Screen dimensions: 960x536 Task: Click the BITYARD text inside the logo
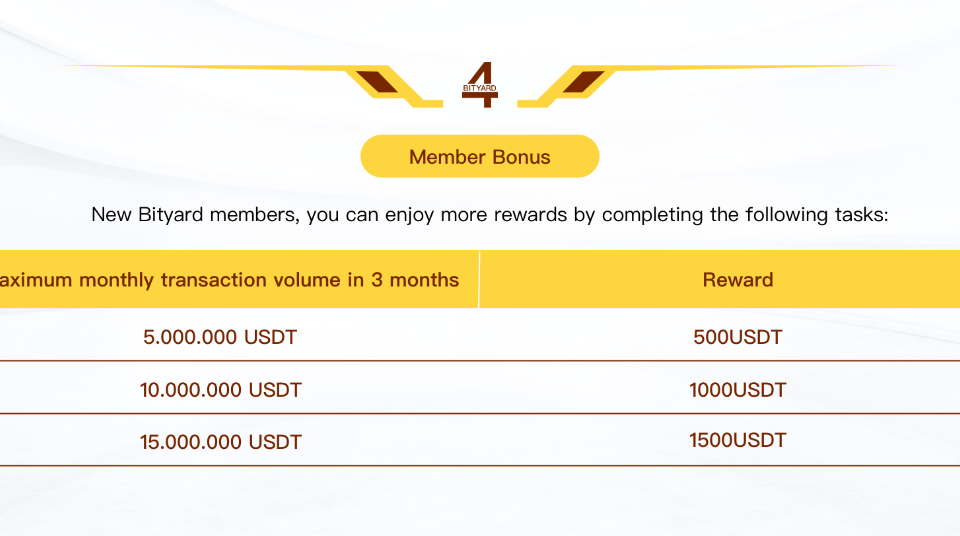[x=480, y=88]
